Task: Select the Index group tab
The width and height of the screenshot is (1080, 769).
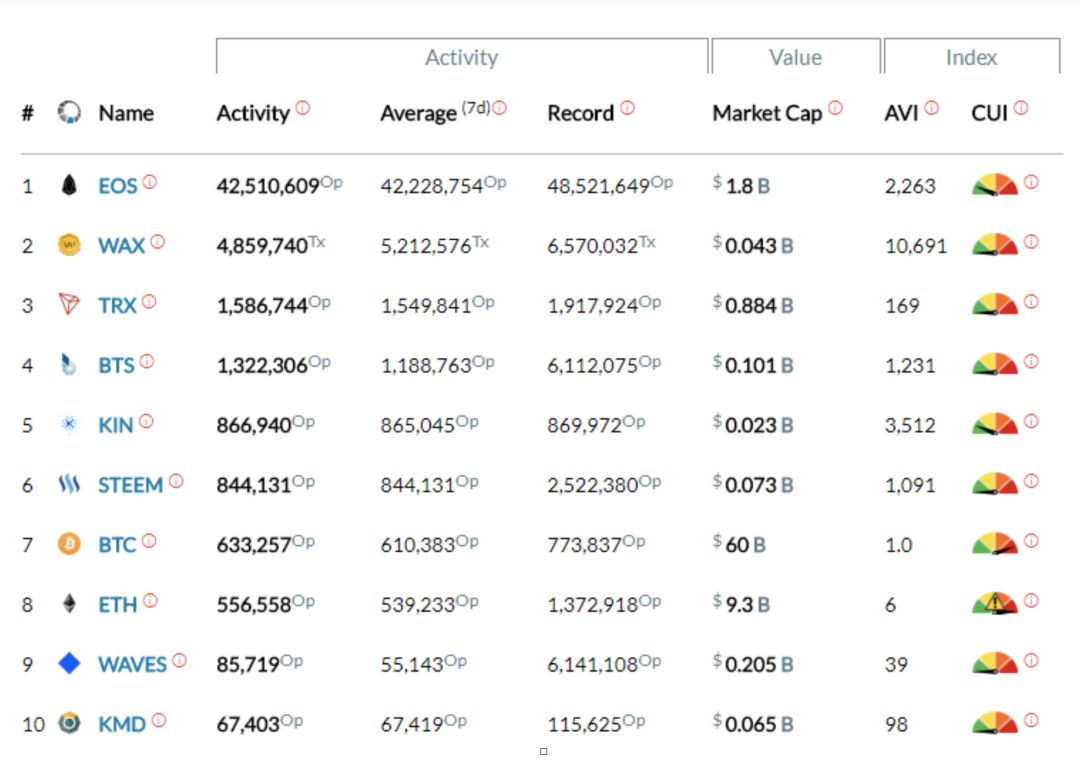Action: (x=971, y=57)
